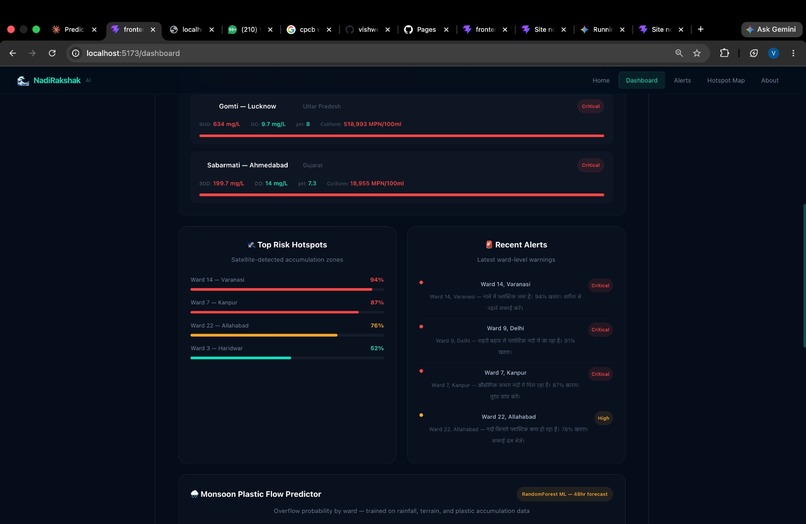This screenshot has height=524, width=806.
Task: Close the Pages GitHub tab
Action: pos(446,30)
